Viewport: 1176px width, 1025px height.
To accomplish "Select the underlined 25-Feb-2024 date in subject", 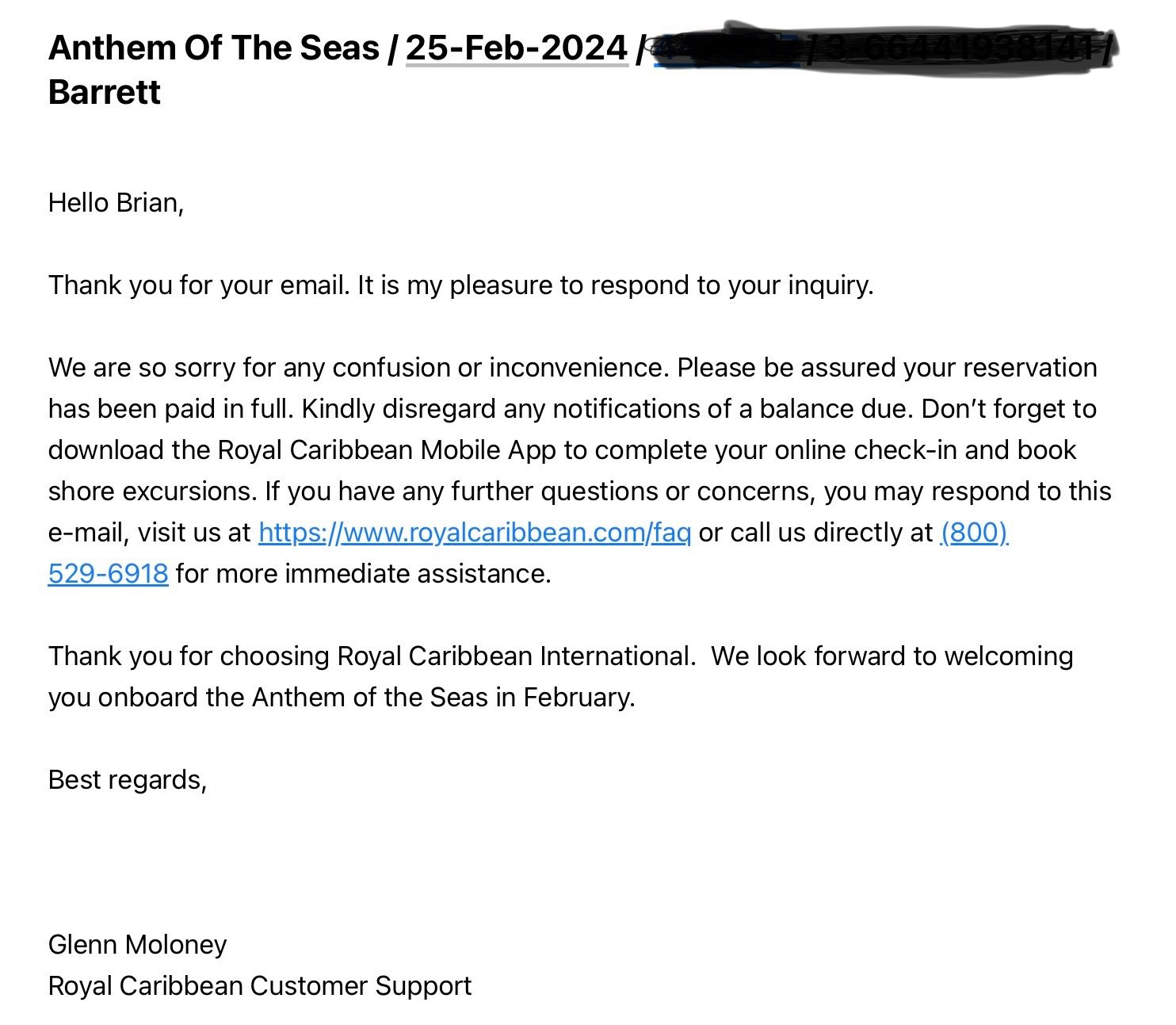I will coord(517,48).
